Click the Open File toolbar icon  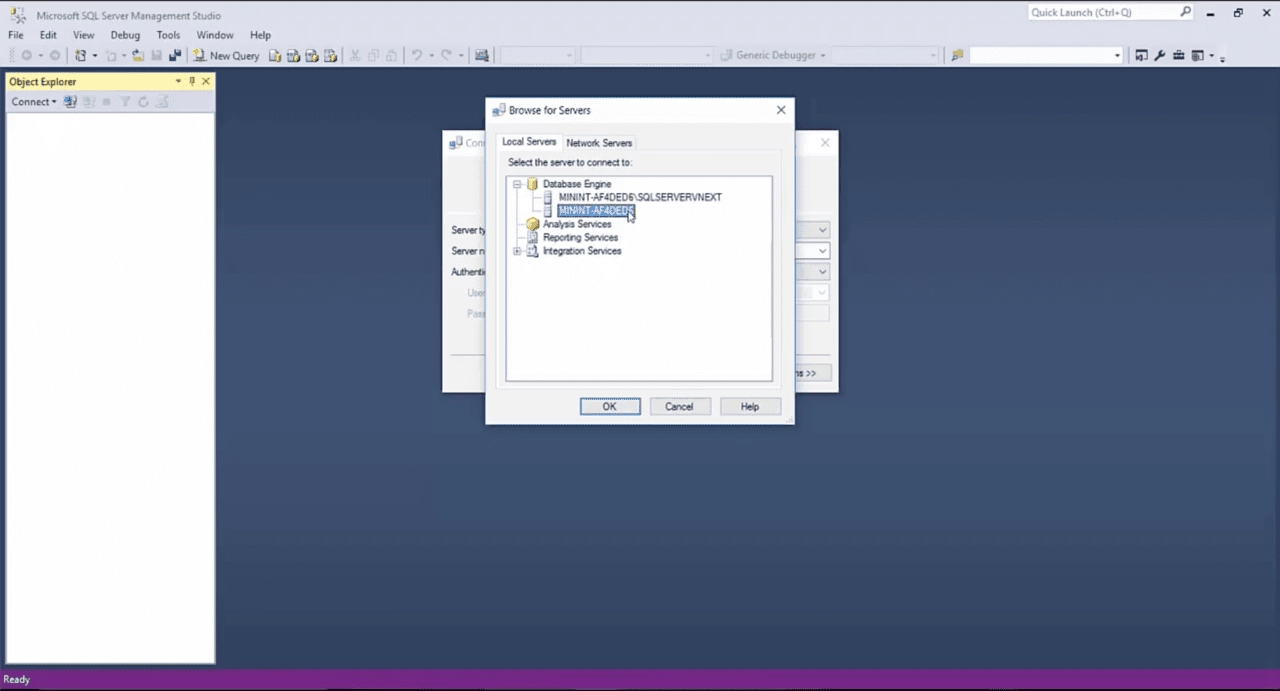click(x=138, y=56)
